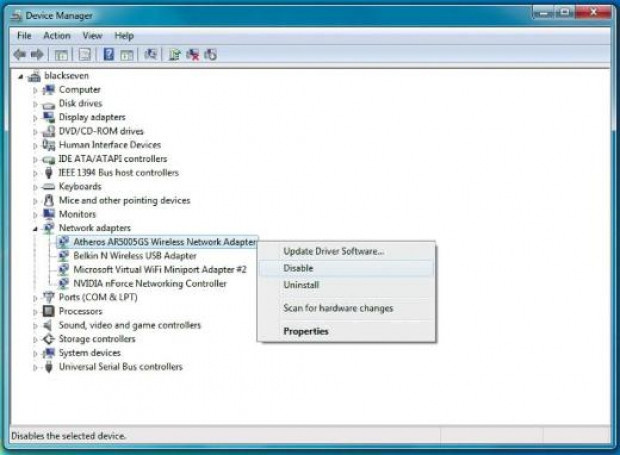Expand the Ports (COM & LPT) arrow
Viewport: 620px width, 455px height.
(35, 298)
